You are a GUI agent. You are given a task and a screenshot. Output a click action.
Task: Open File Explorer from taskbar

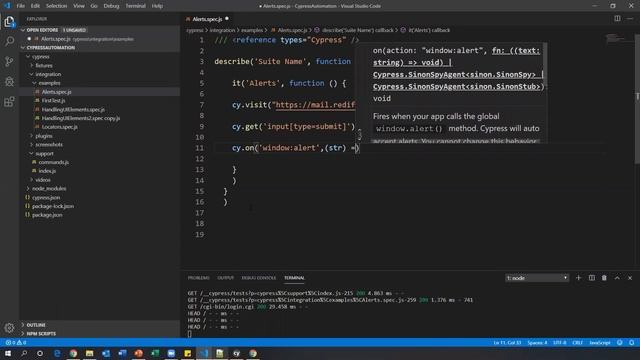pyautogui.click(x=89, y=353)
